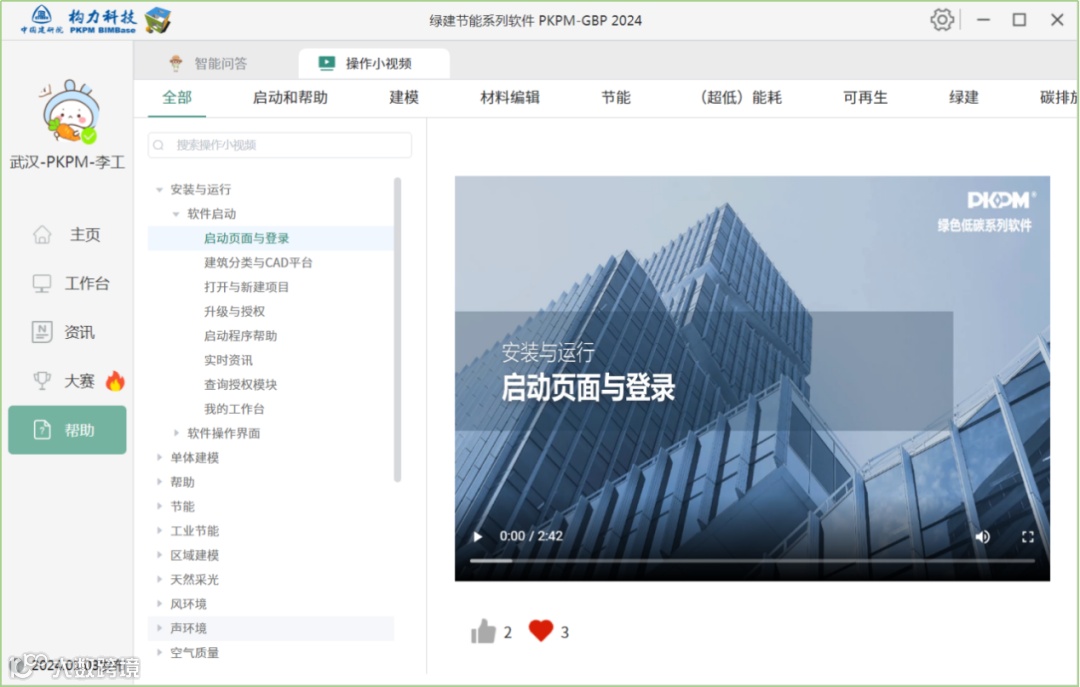Viewport: 1080px width, 687px height.
Task: Click the 操作小视频 video icon
Action: click(326, 63)
